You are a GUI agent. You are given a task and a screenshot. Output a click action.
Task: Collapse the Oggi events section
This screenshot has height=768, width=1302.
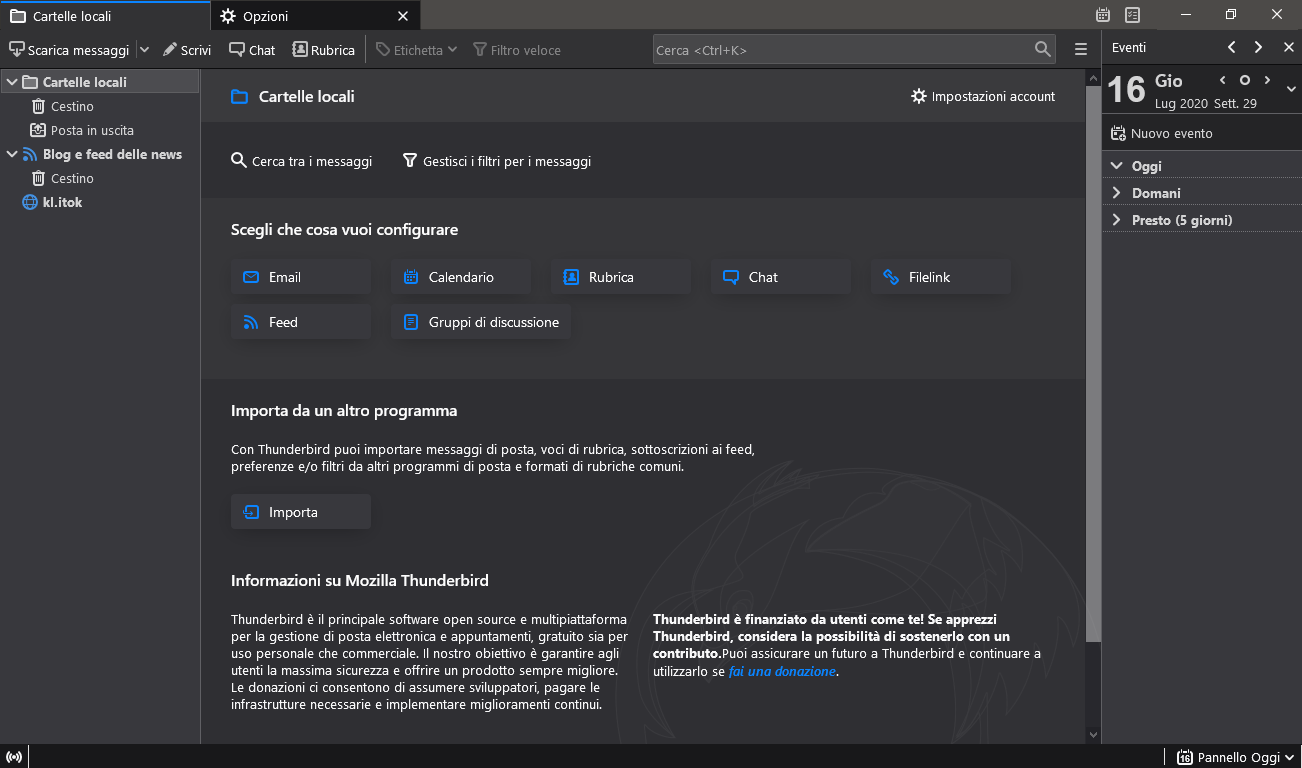(x=1117, y=166)
